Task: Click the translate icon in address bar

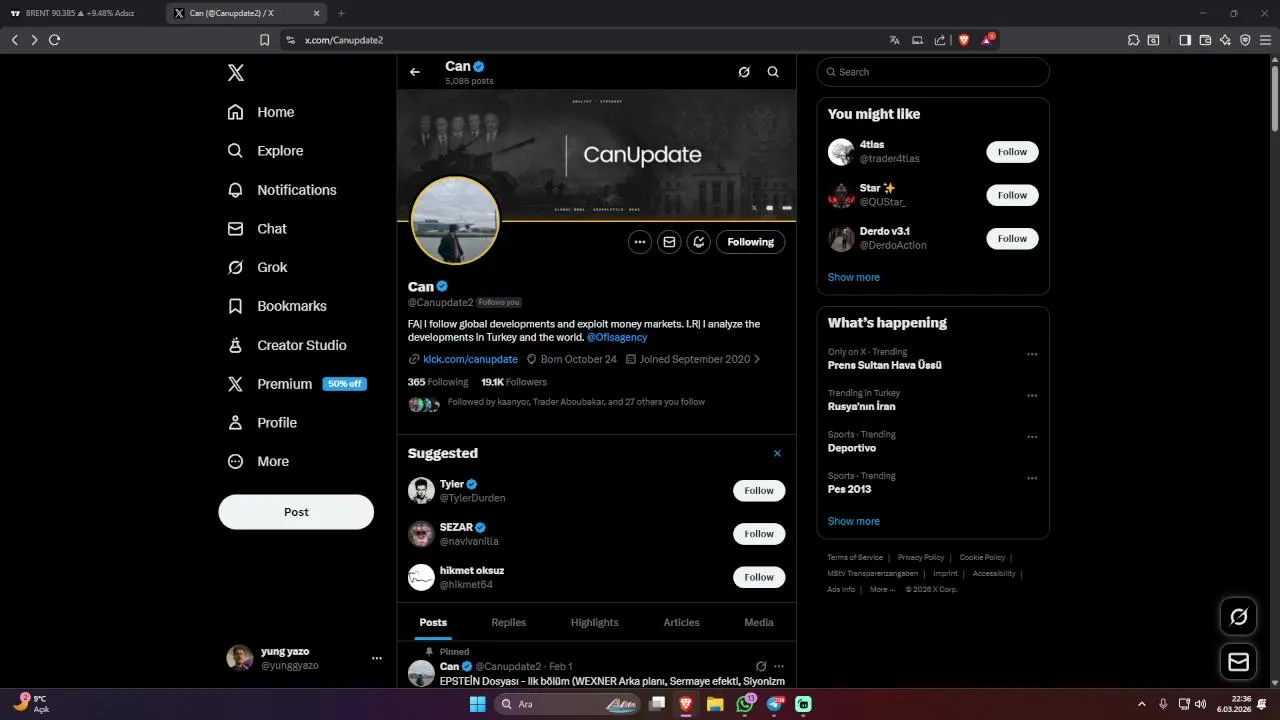Action: click(x=894, y=40)
